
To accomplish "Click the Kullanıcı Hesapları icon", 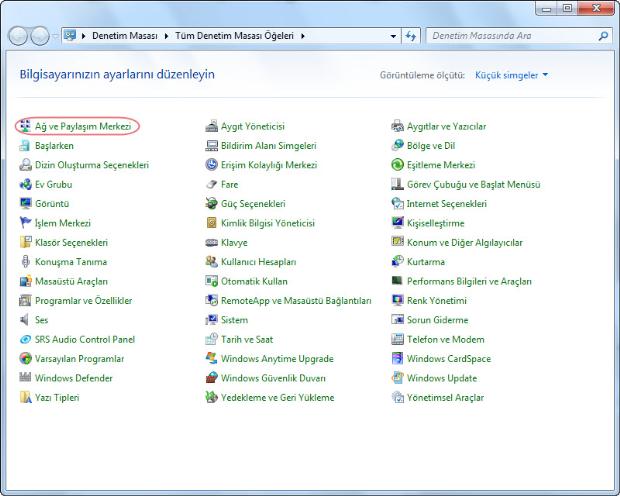I will coord(212,262).
